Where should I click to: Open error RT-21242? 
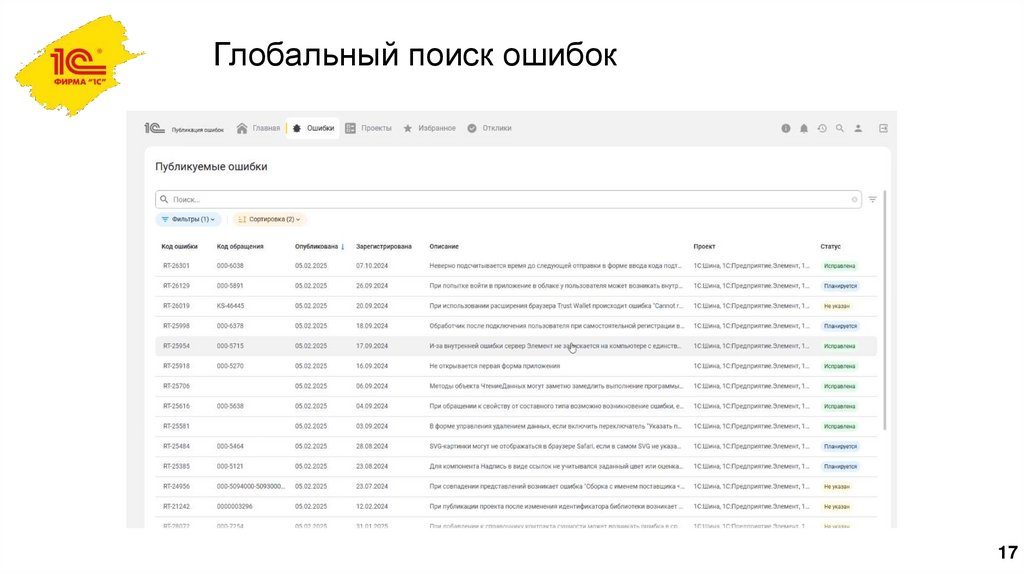coord(176,506)
